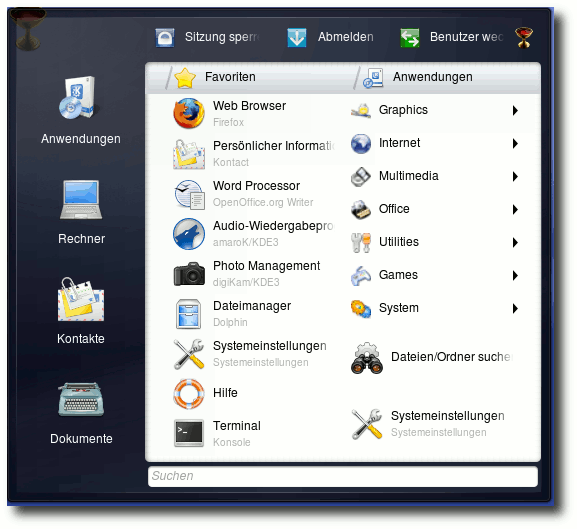This screenshot has width=577, height=529.
Task: Open digiKam Photo Management camera icon
Action: tap(189, 274)
